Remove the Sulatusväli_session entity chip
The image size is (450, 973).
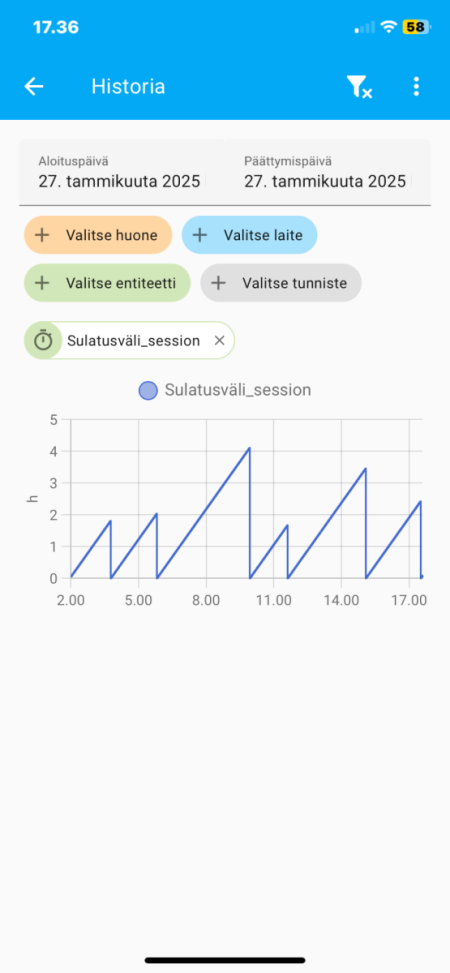[218, 340]
